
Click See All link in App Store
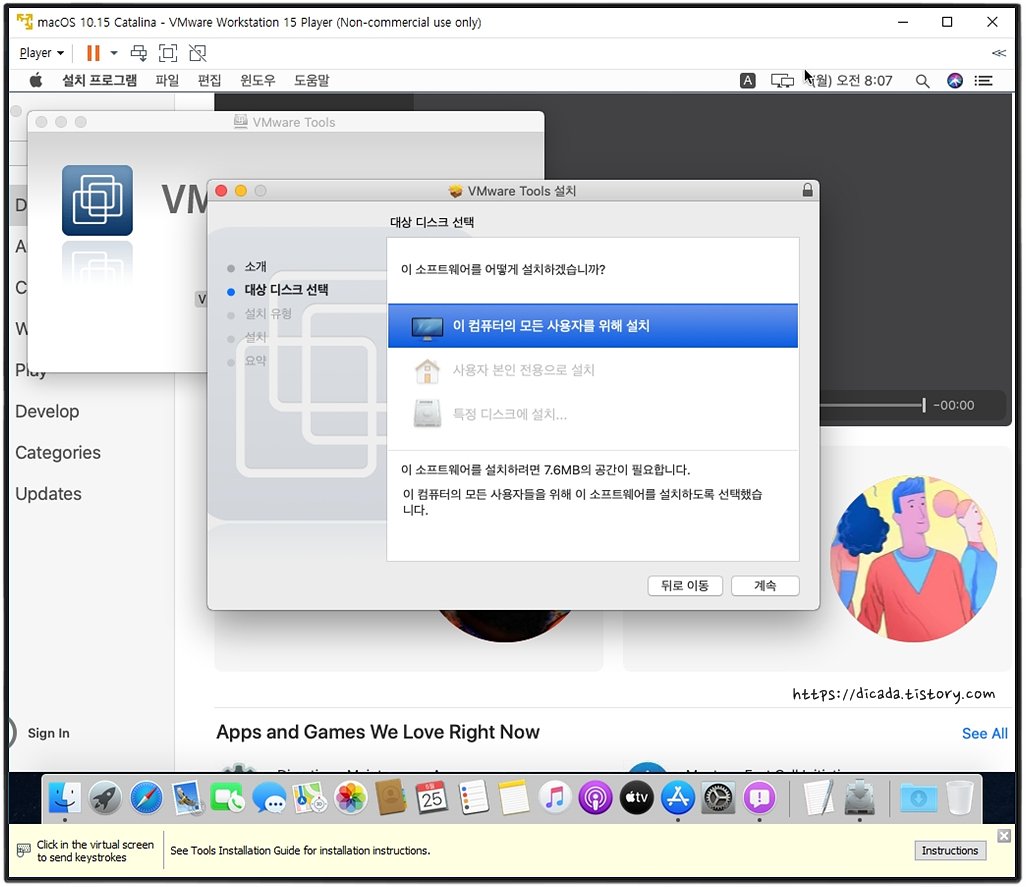[x=984, y=733]
